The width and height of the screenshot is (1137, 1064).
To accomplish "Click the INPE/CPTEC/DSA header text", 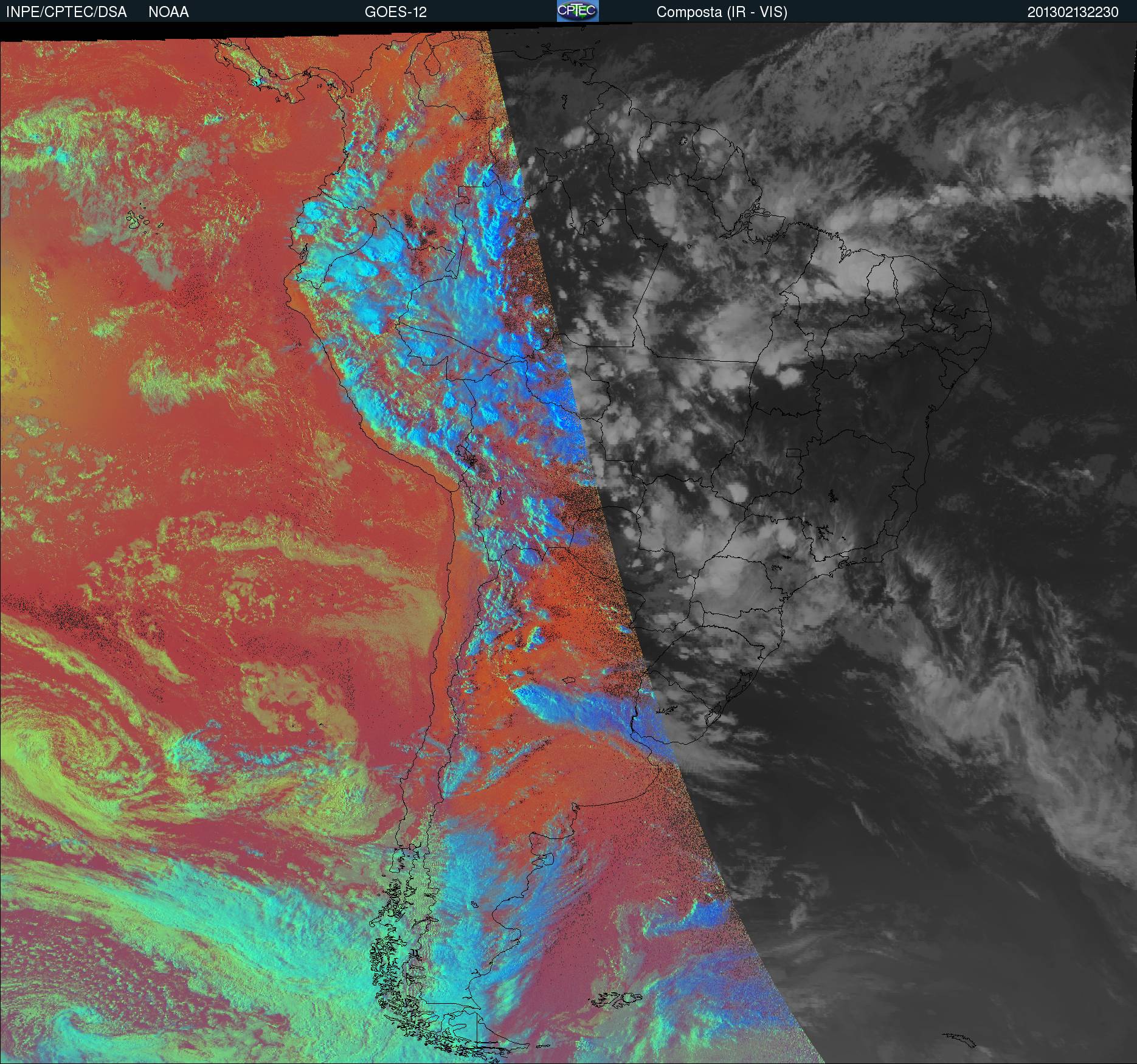I will coord(66,12).
